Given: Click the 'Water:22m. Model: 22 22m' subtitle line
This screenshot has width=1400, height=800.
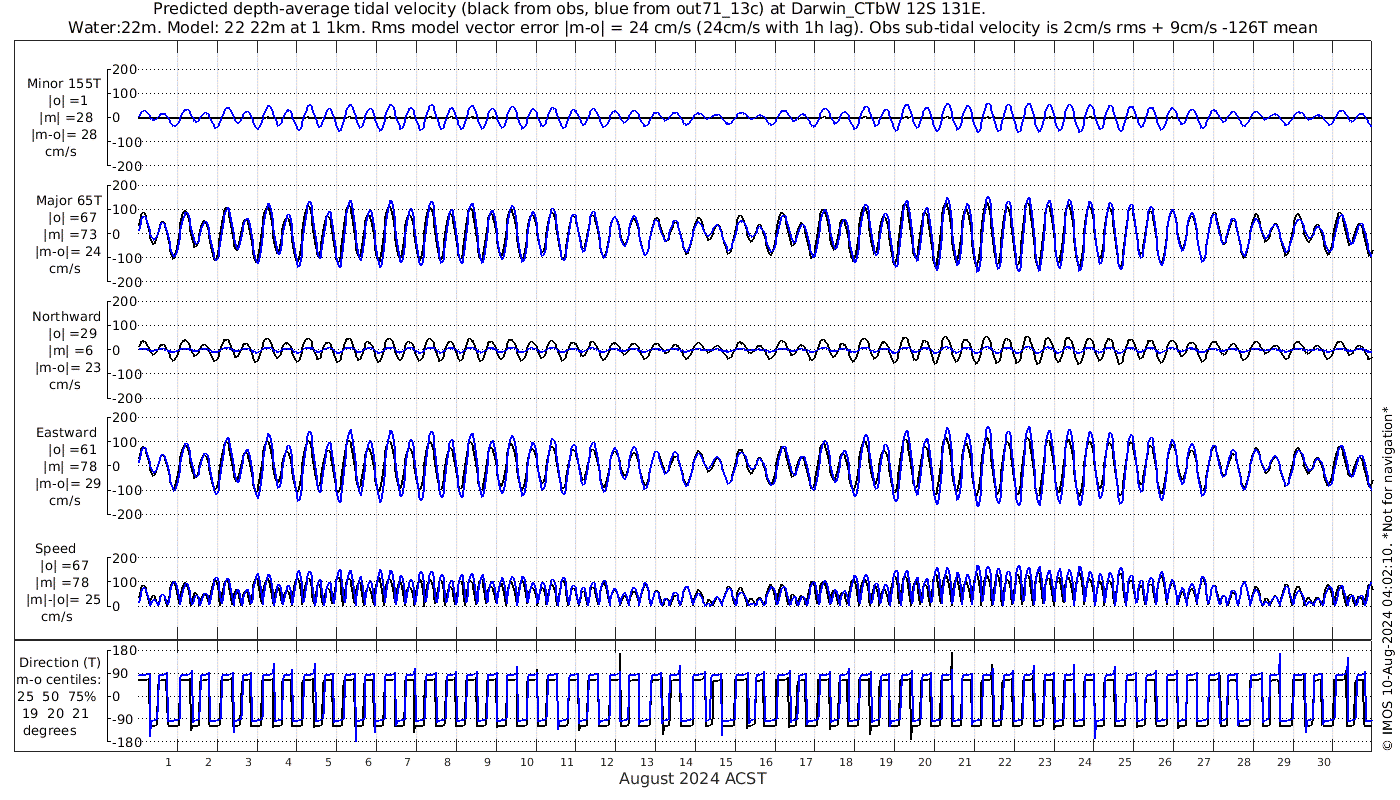Looking at the screenshot, I should [x=692, y=27].
